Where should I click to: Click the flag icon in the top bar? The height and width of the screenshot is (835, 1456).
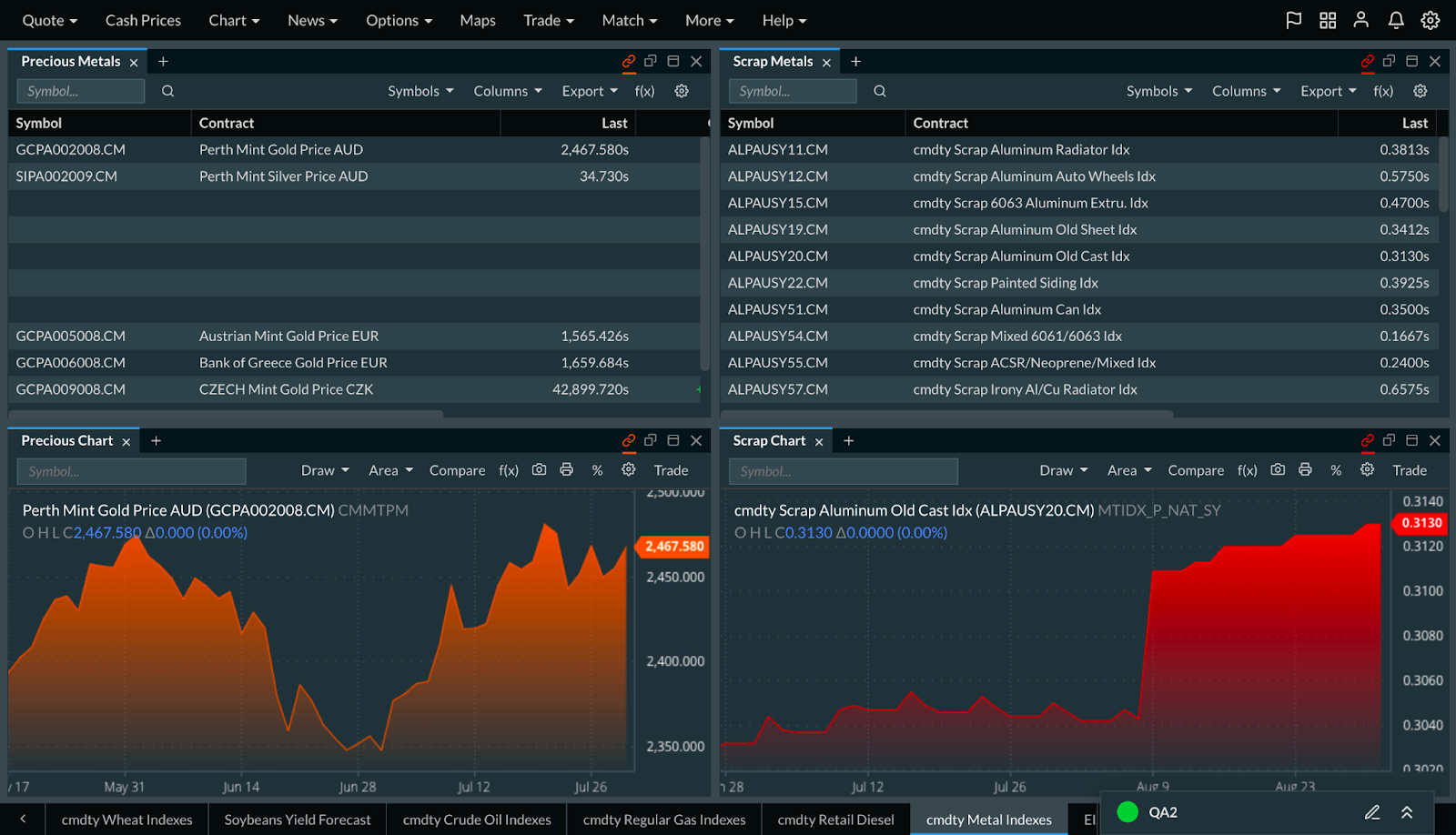tap(1293, 20)
